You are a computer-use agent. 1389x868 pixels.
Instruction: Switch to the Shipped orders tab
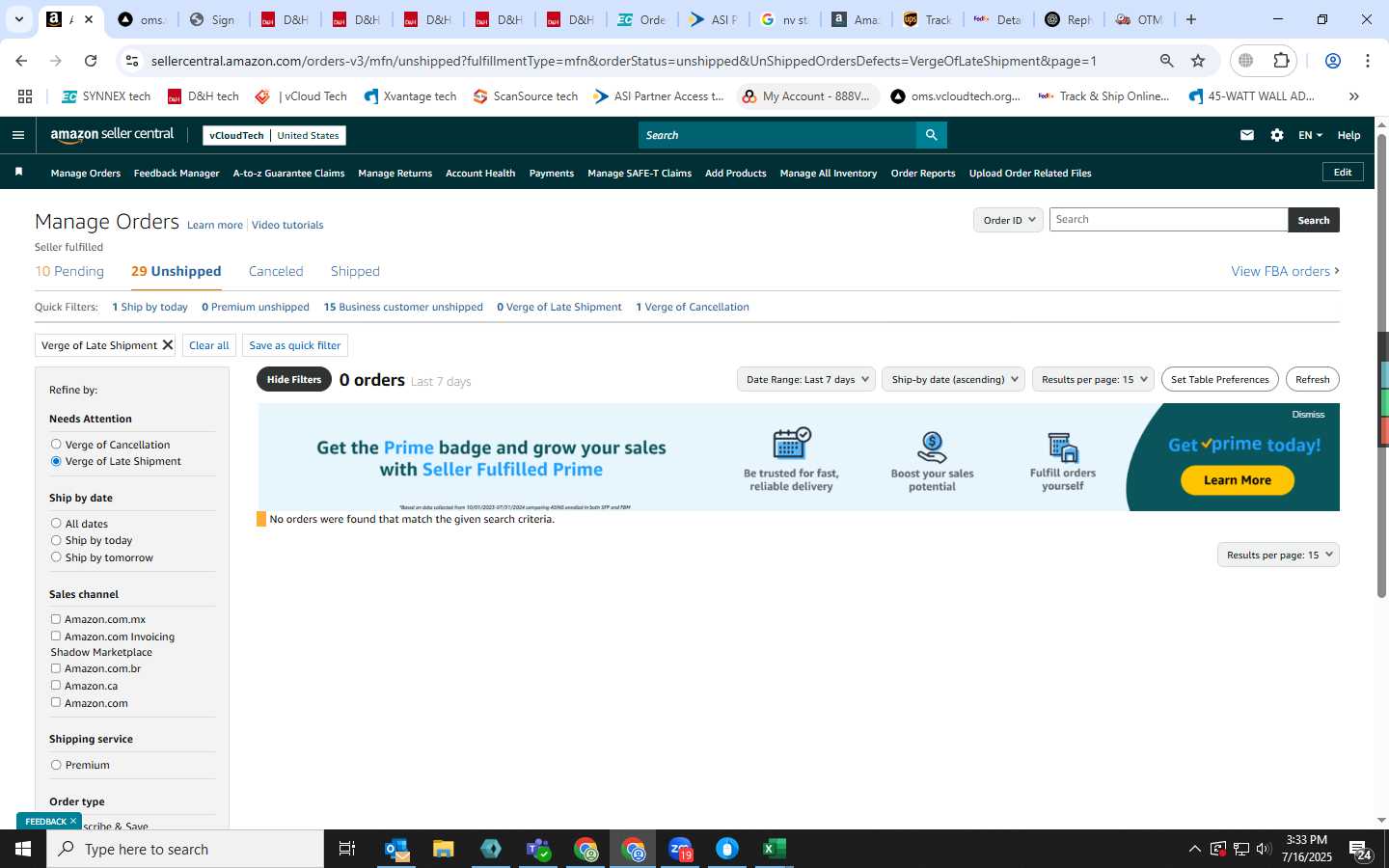pos(355,271)
